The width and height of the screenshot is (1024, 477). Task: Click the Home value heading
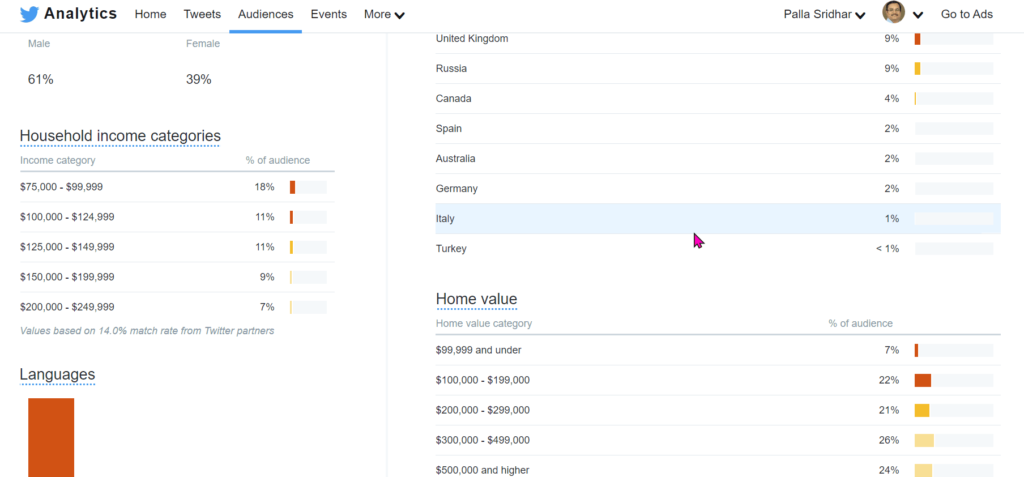click(x=476, y=299)
